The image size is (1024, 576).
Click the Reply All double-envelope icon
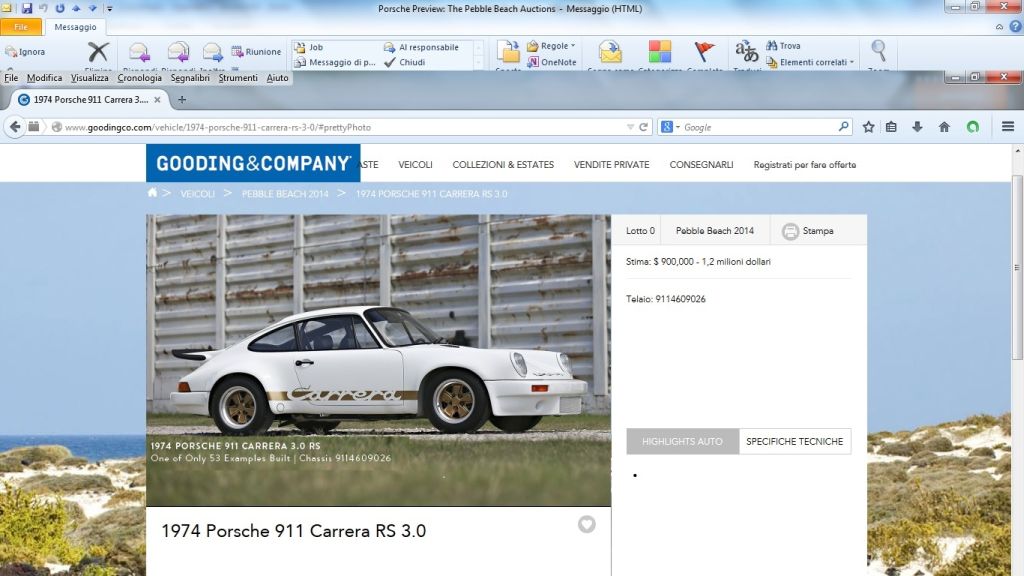click(x=178, y=52)
